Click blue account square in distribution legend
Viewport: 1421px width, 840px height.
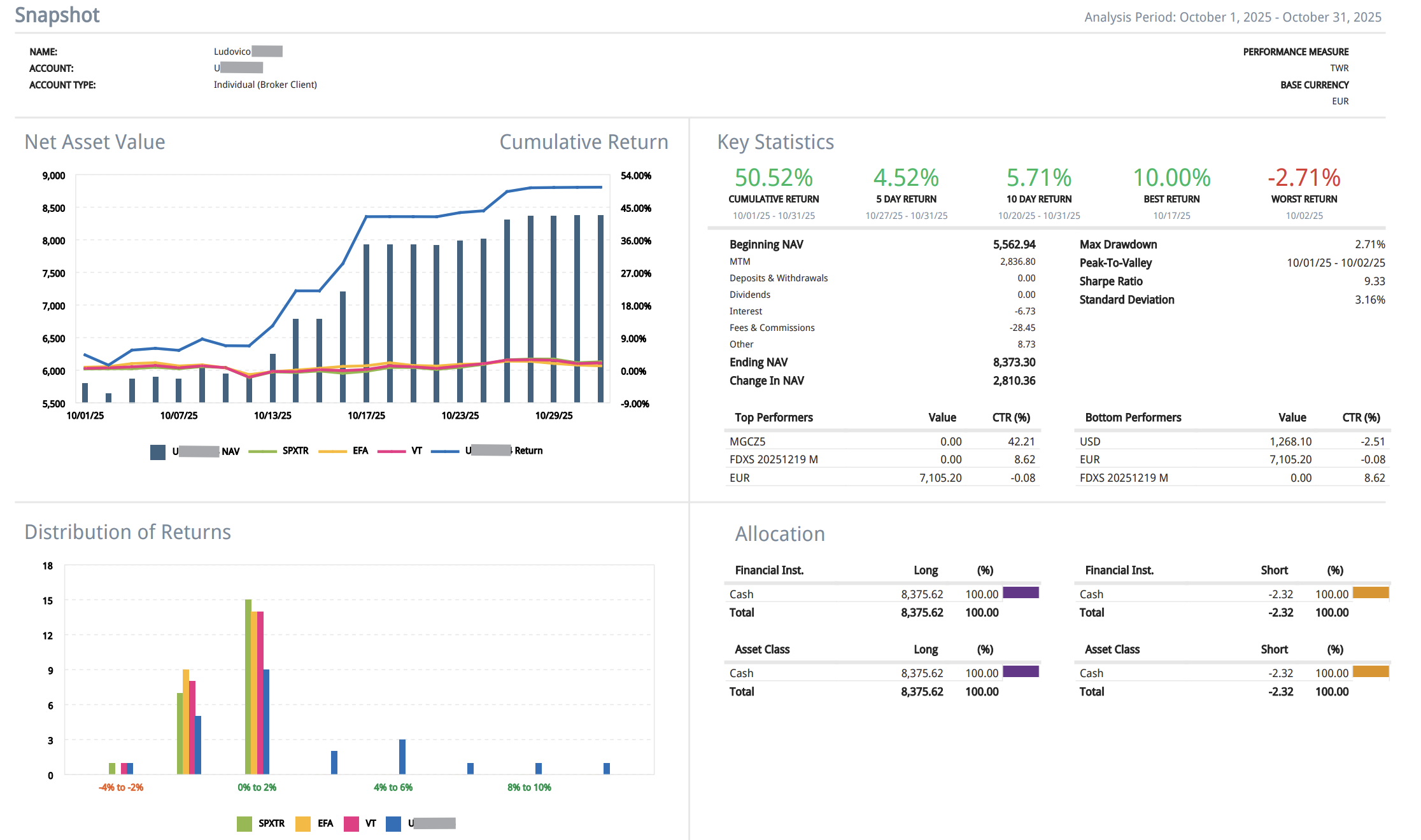click(393, 823)
